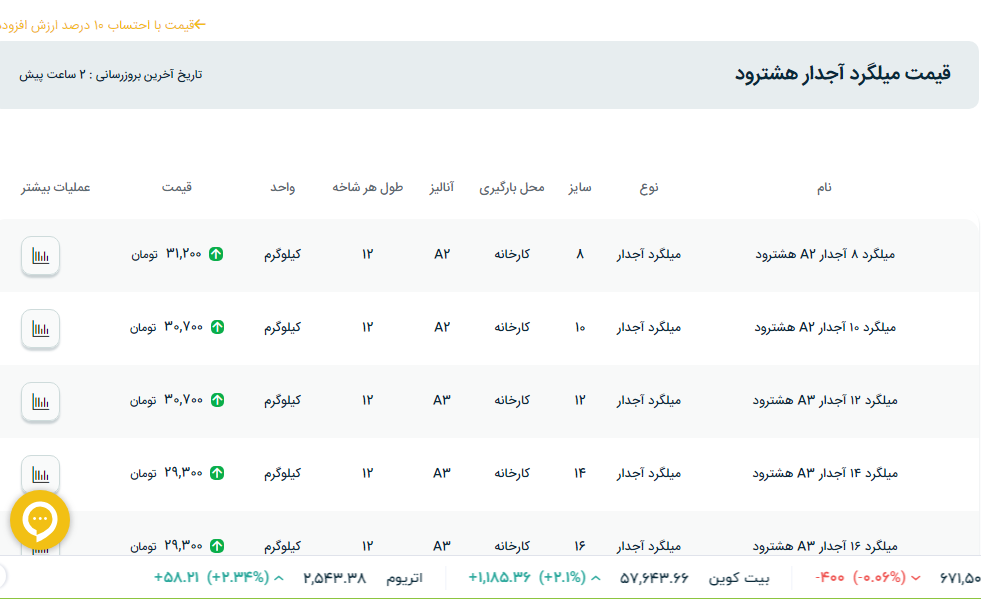Open price chart for میلگرد ۸ آجدار row

[x=41, y=255]
